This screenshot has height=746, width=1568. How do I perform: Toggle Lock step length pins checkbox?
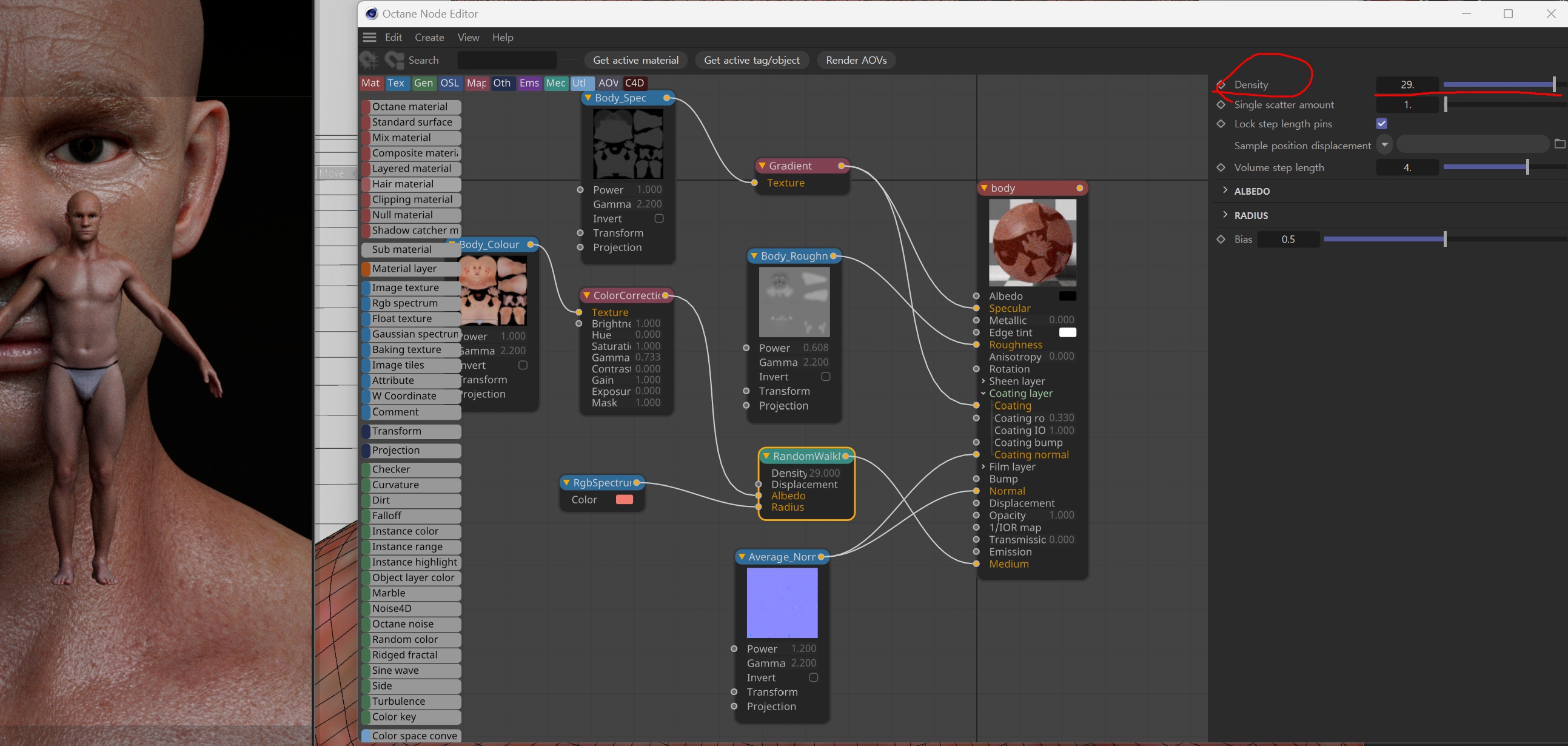pos(1382,124)
